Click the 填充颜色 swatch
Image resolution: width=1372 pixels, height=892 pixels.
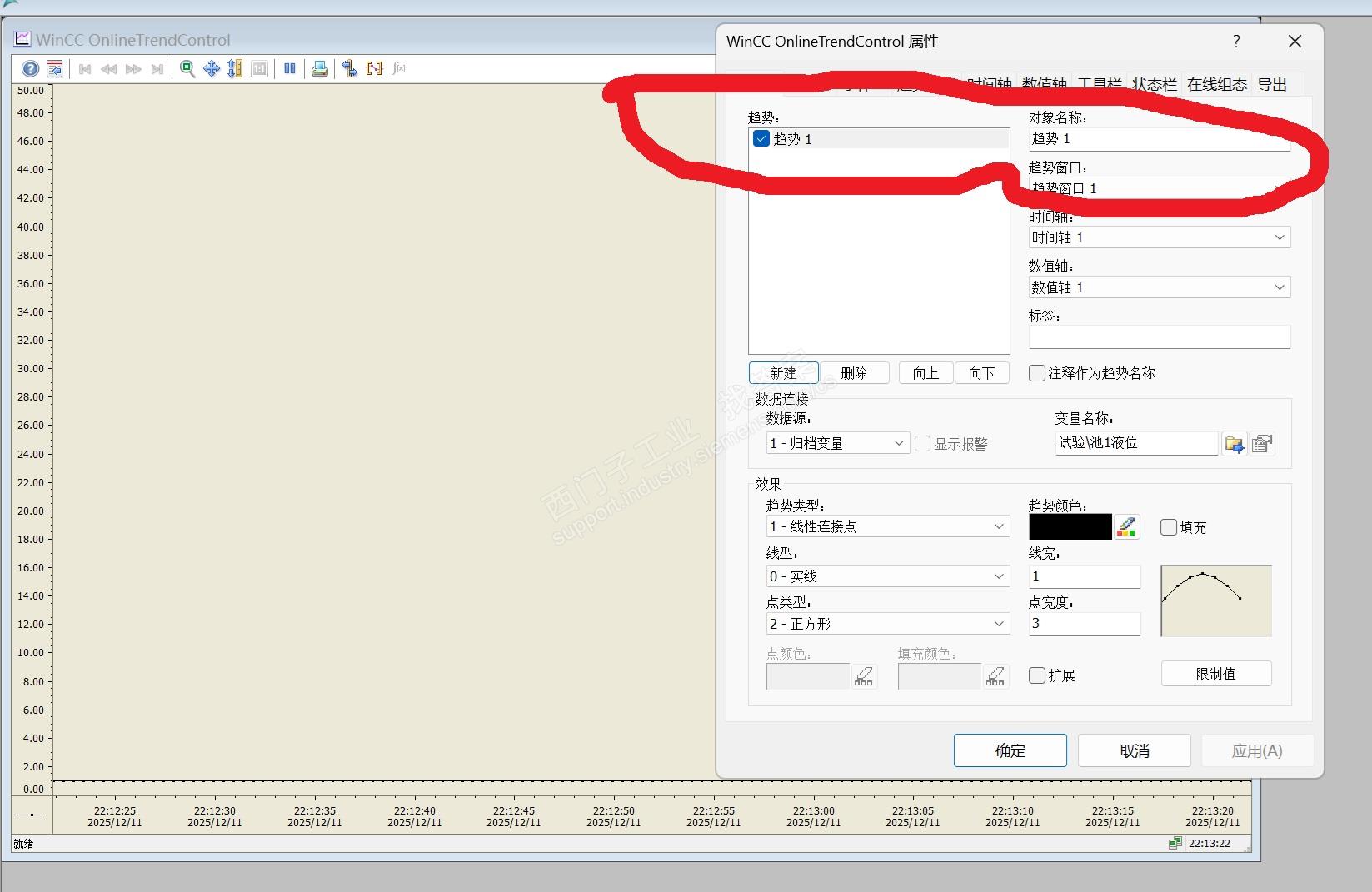tap(940, 676)
